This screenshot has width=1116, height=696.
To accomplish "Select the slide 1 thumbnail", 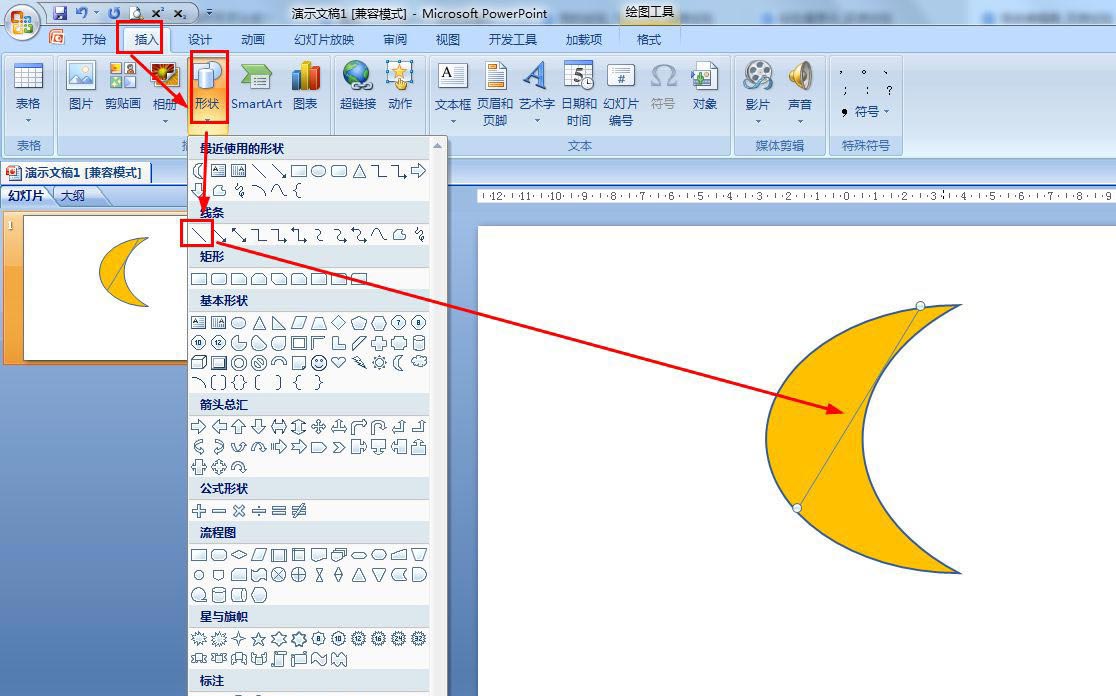I will [104, 288].
